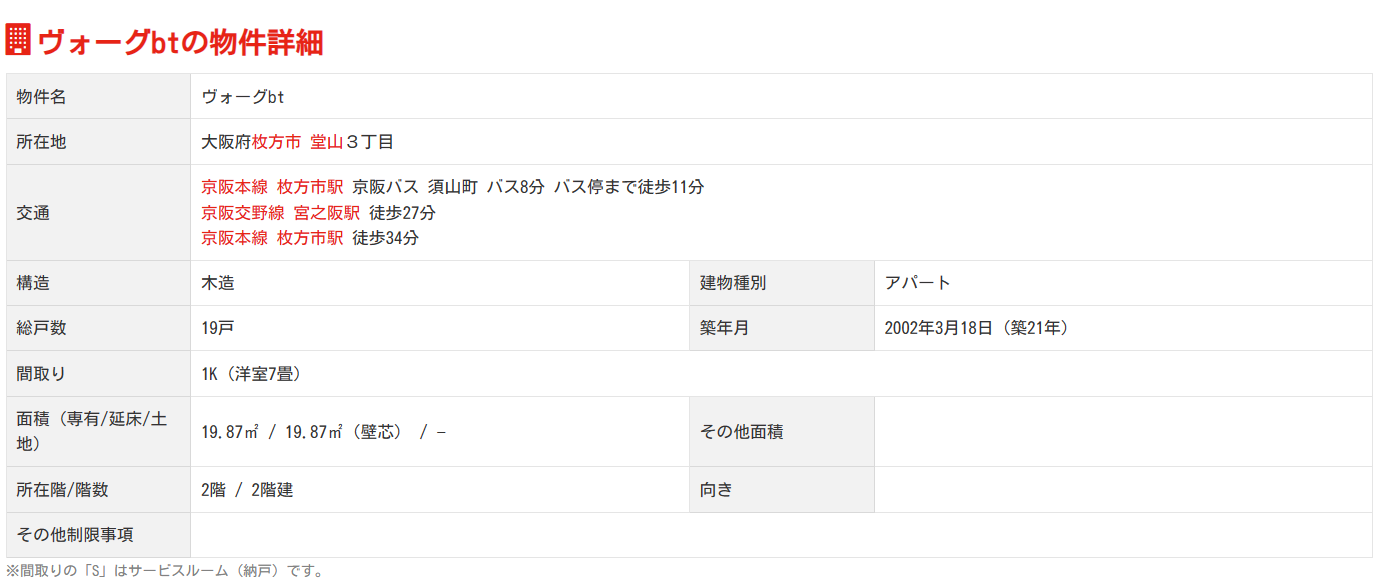
Task: Open the 京阪交野線 railway line link
Action: pyautogui.click(x=243, y=213)
